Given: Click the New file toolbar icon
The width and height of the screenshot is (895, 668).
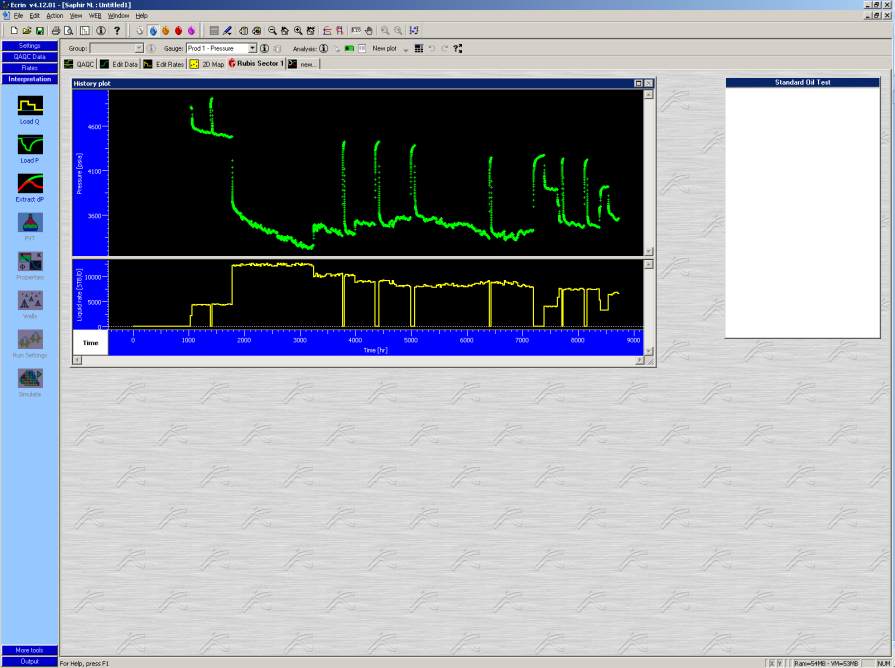Looking at the screenshot, I should coord(14,31).
